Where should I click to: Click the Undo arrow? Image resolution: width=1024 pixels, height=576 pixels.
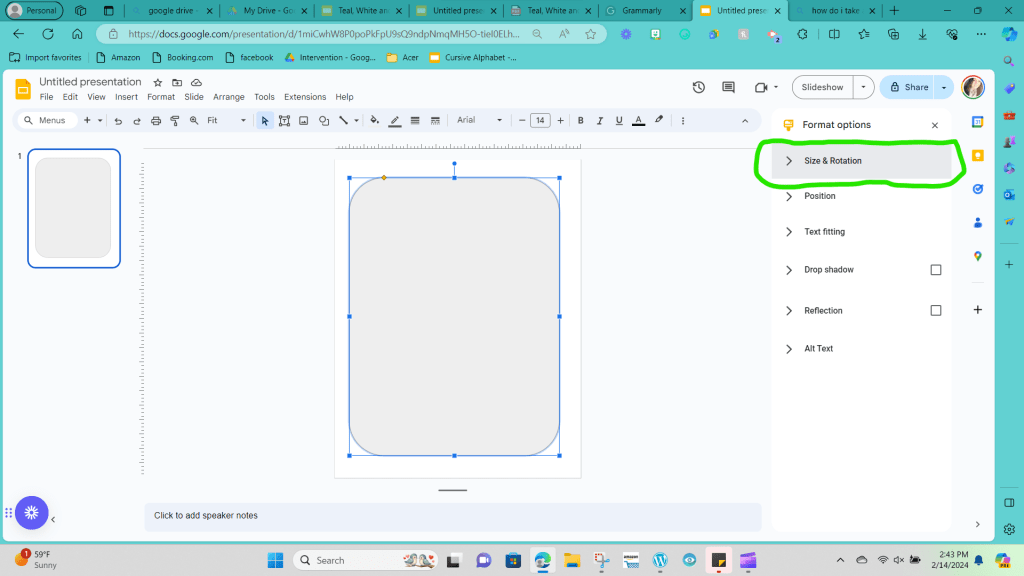[118, 121]
